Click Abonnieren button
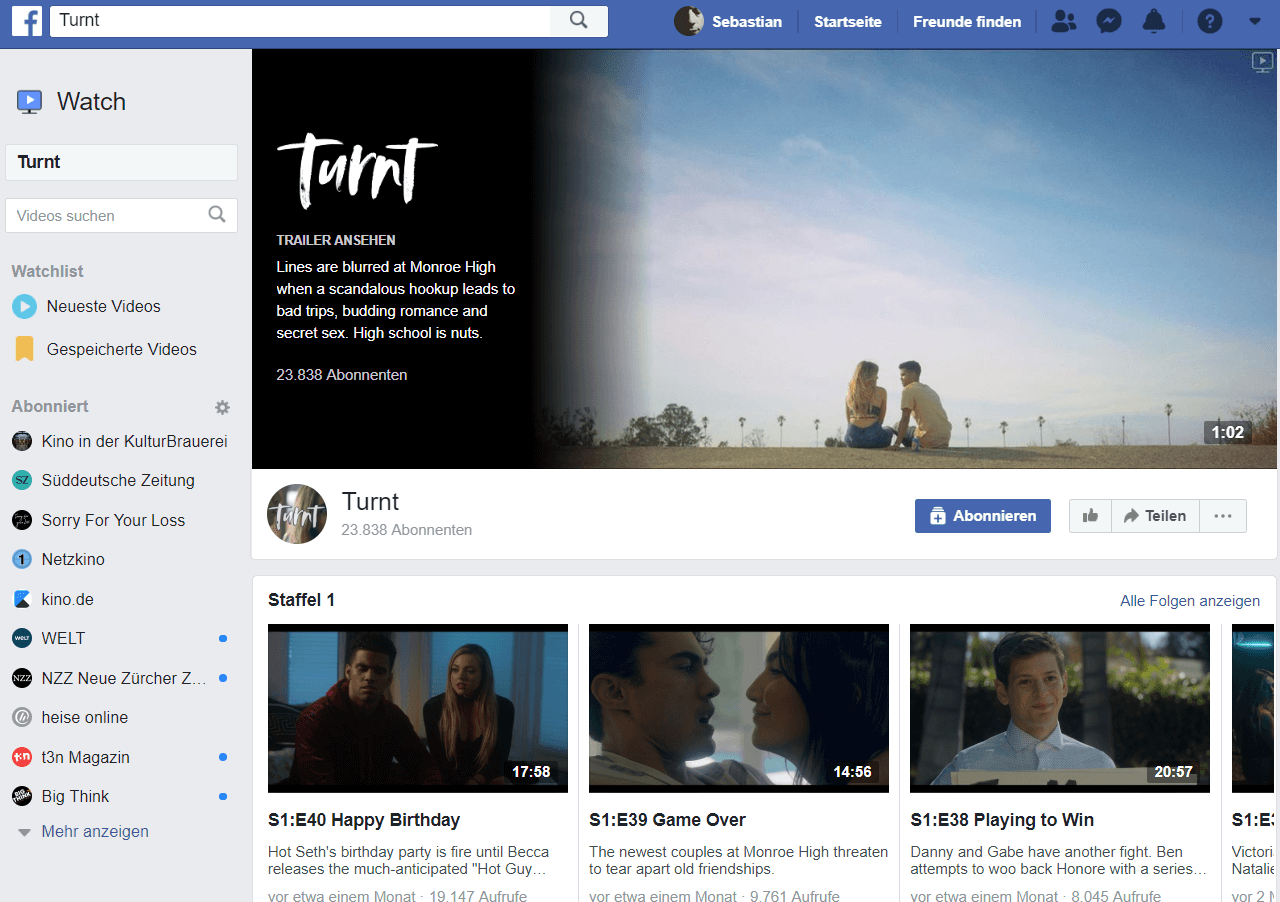The height and width of the screenshot is (902, 1280). pos(982,516)
